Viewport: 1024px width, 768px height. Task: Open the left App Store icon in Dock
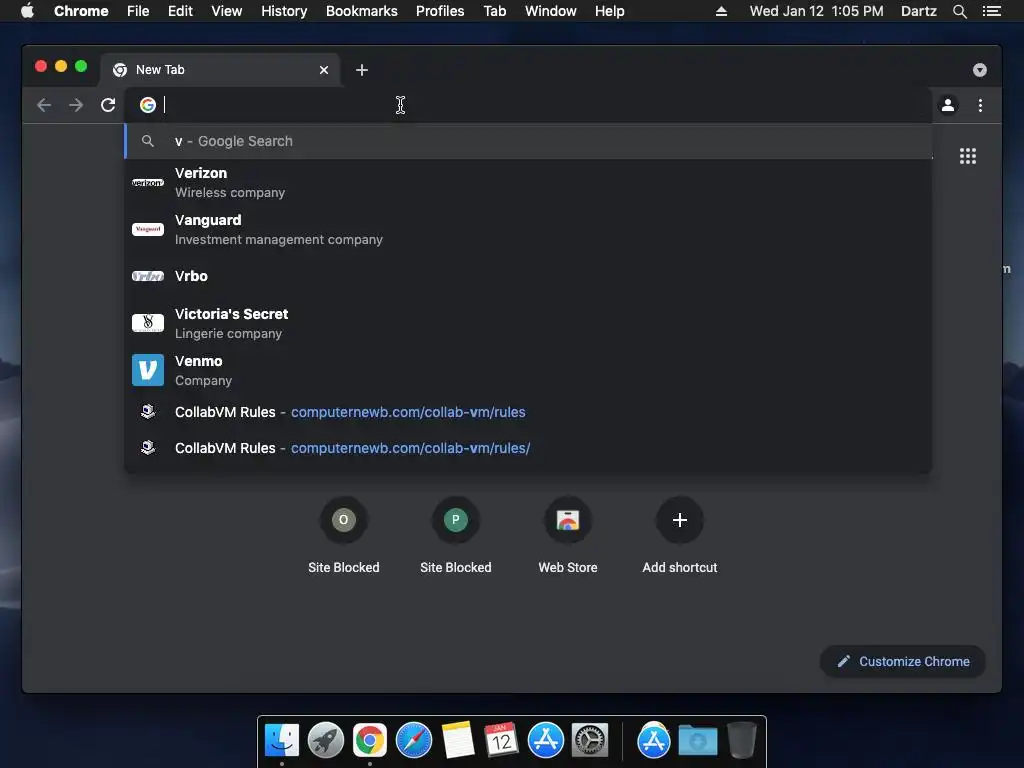click(x=546, y=741)
